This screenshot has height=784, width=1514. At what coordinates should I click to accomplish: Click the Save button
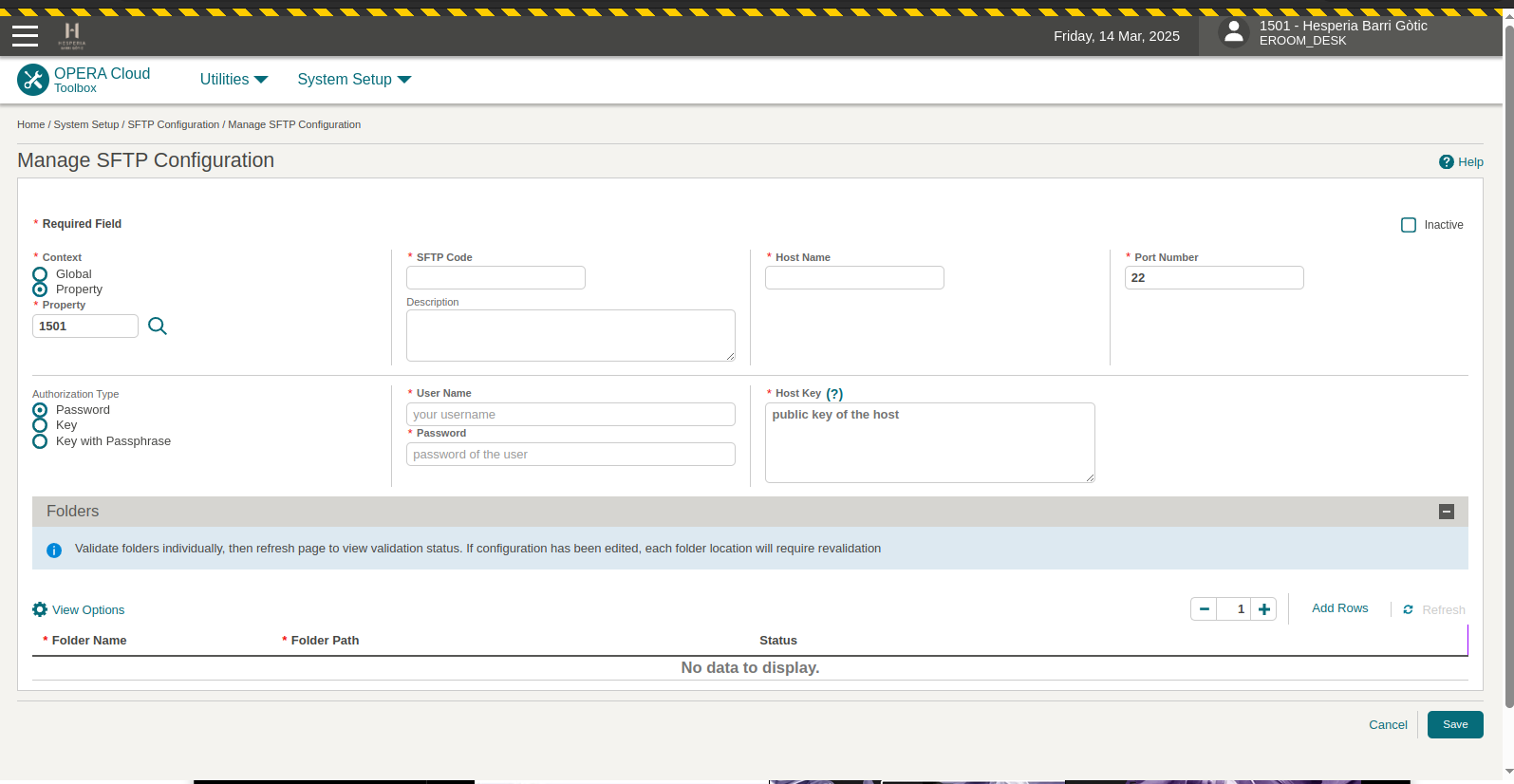tap(1454, 724)
